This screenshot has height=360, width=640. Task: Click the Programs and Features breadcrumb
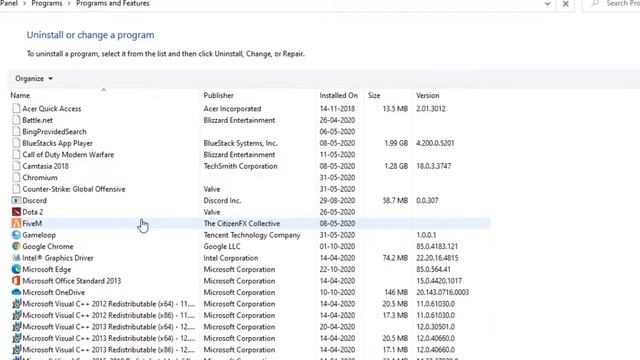click(113, 3)
